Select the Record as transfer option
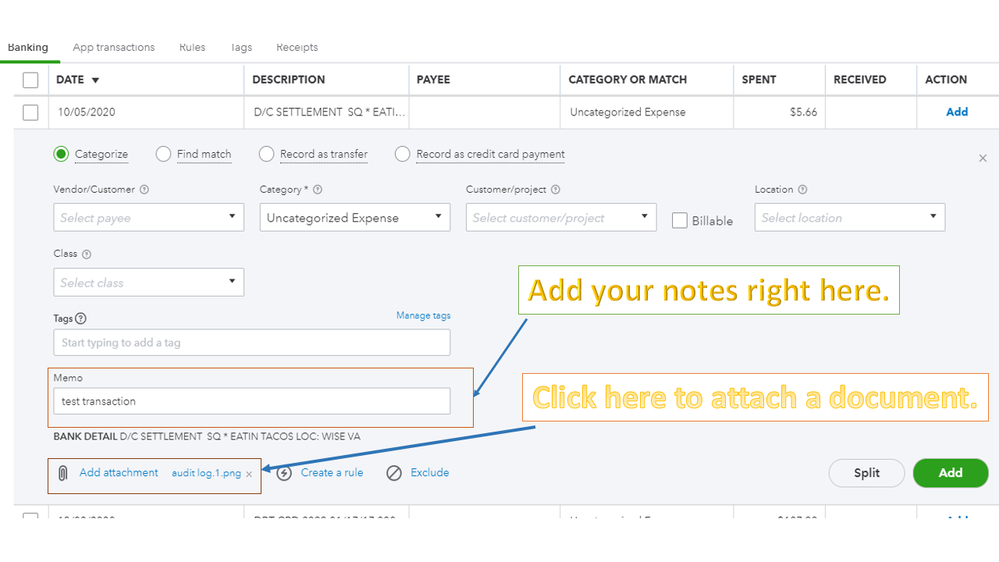The image size is (999, 562). [x=266, y=154]
